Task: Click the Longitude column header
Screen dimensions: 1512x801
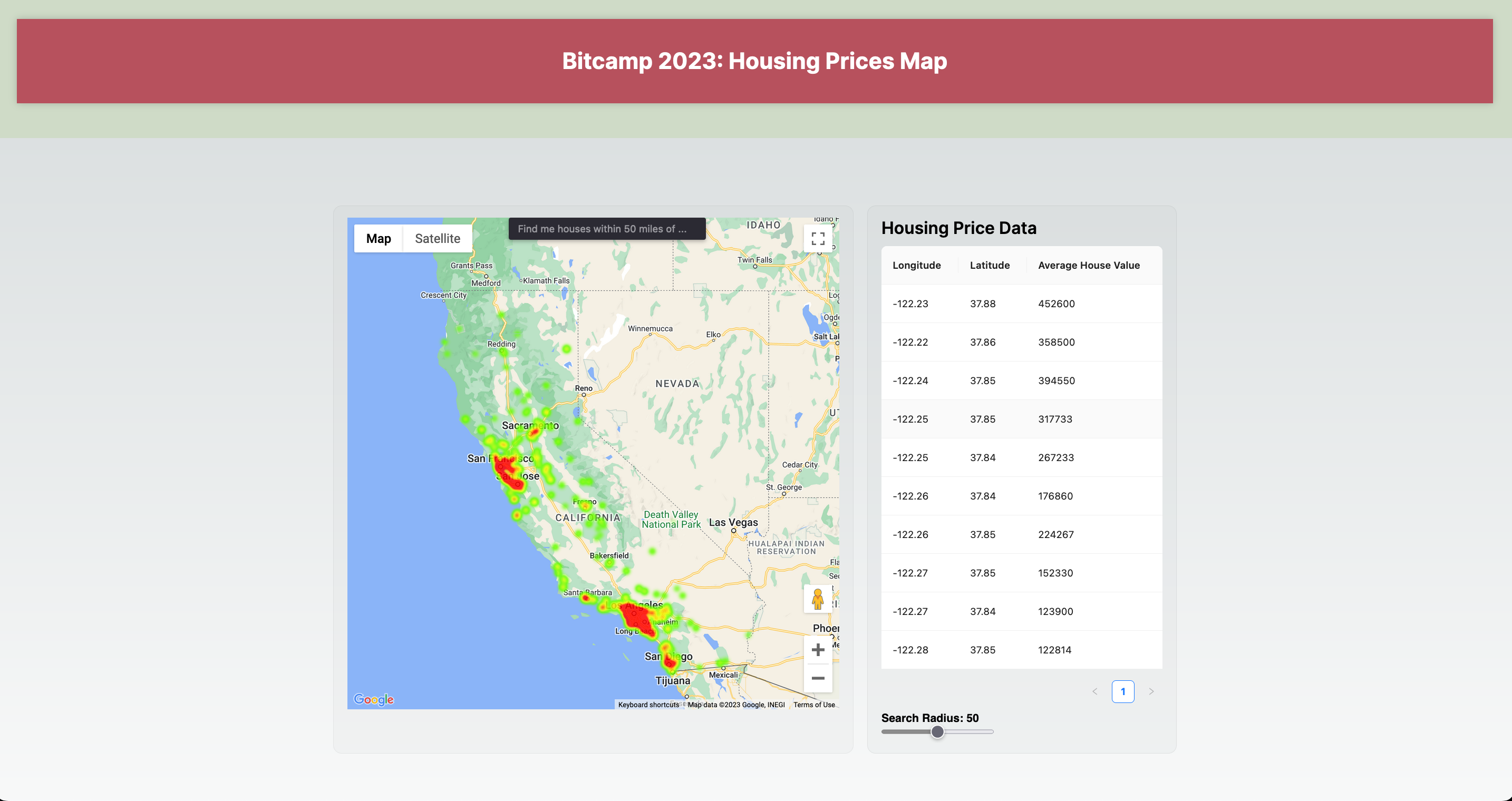Action: pos(916,265)
